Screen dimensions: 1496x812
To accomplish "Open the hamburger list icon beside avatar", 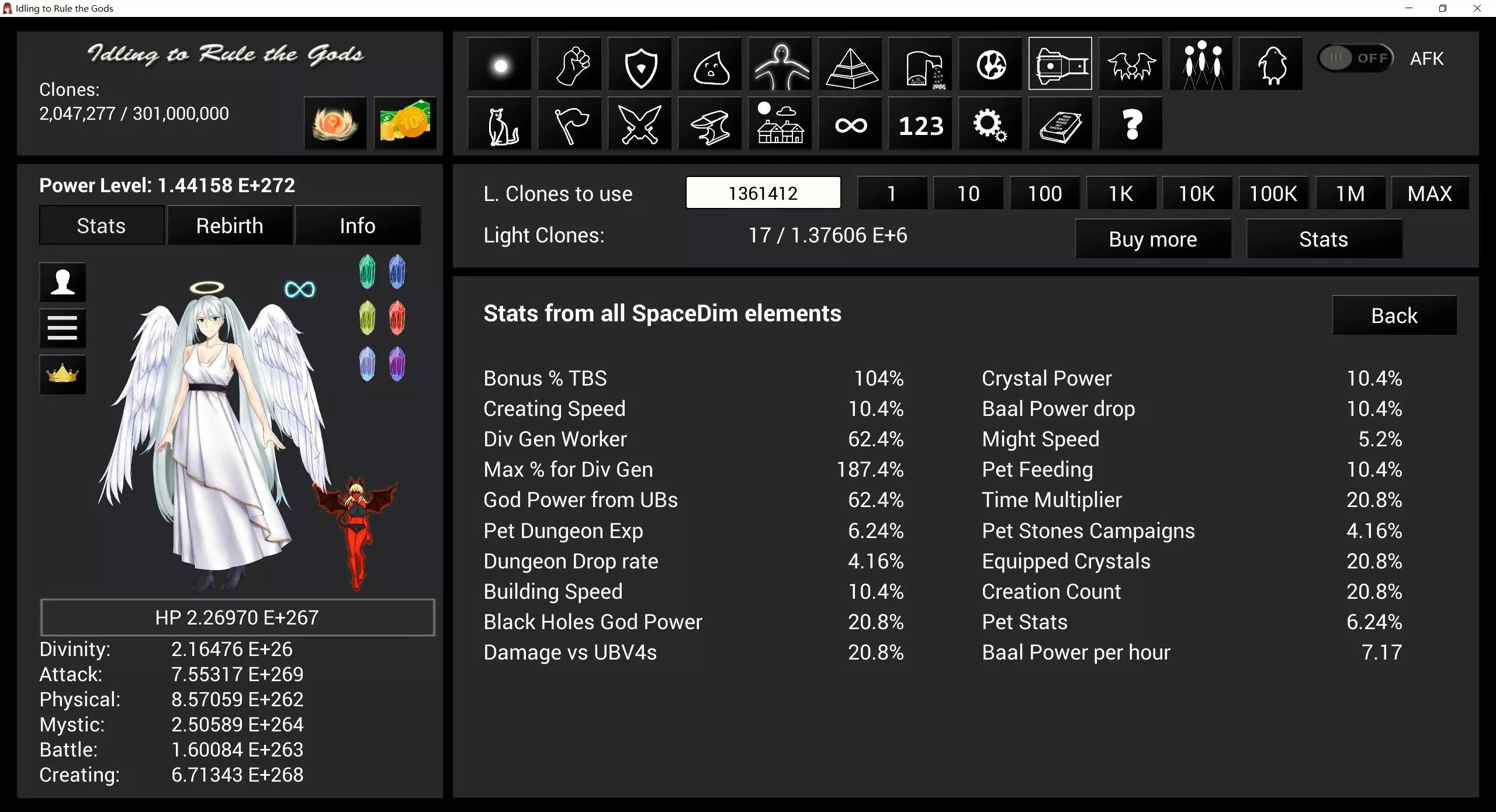I will tap(63, 328).
